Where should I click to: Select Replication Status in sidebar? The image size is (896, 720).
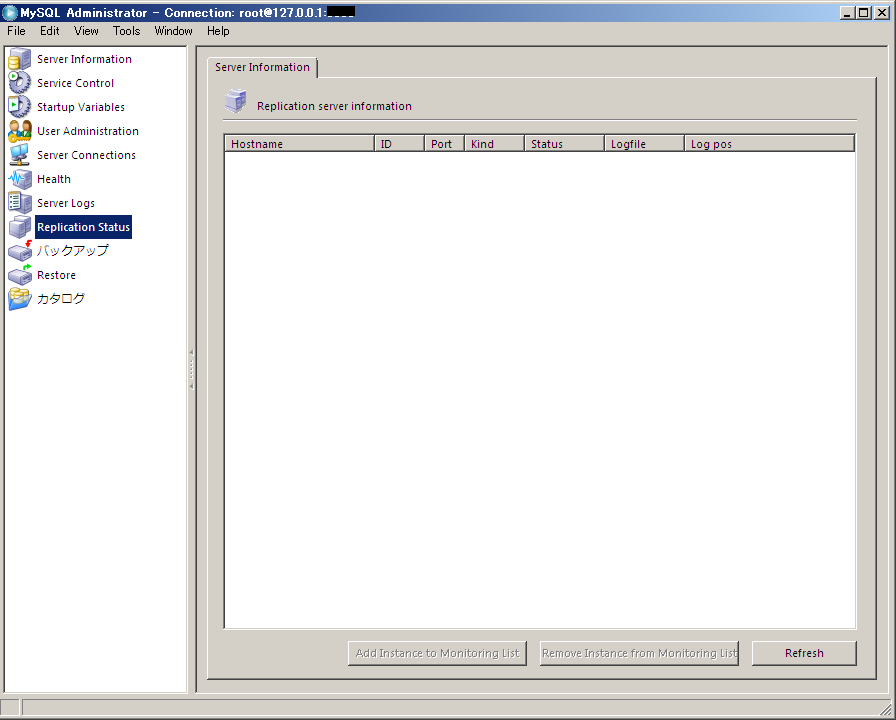click(x=83, y=227)
